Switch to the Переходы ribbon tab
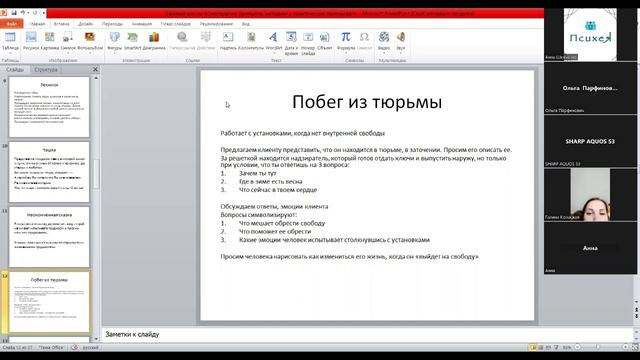Screen dimensions: 640x360 112,24
